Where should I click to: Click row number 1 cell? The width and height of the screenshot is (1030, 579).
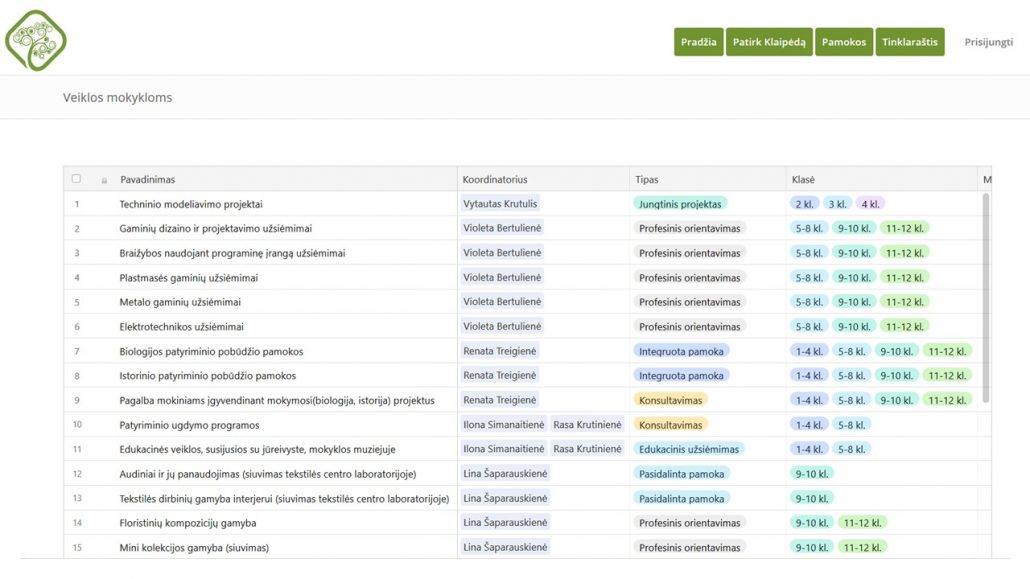[x=77, y=204]
